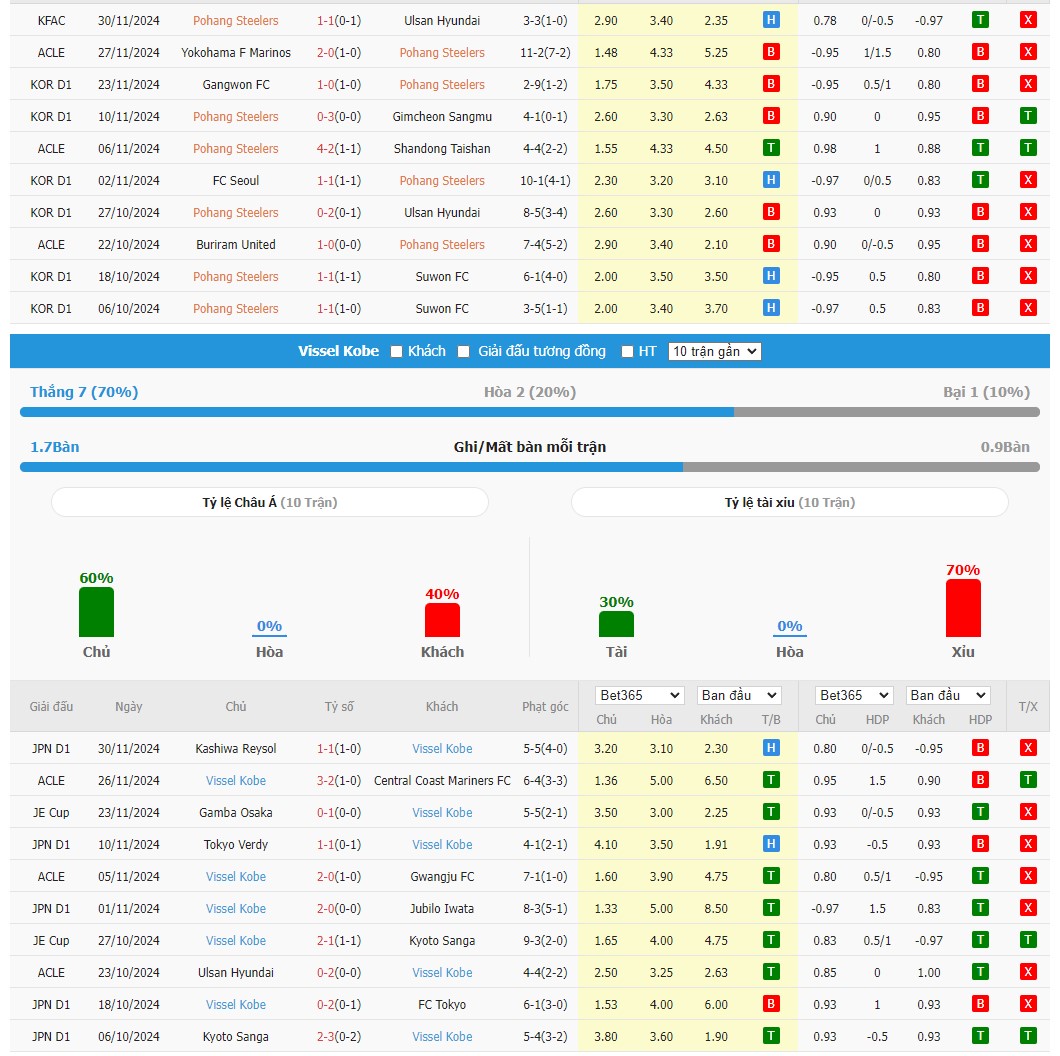Click green T over/under badge in Kyoto Sanga 06/10 row

pos(1028,1036)
